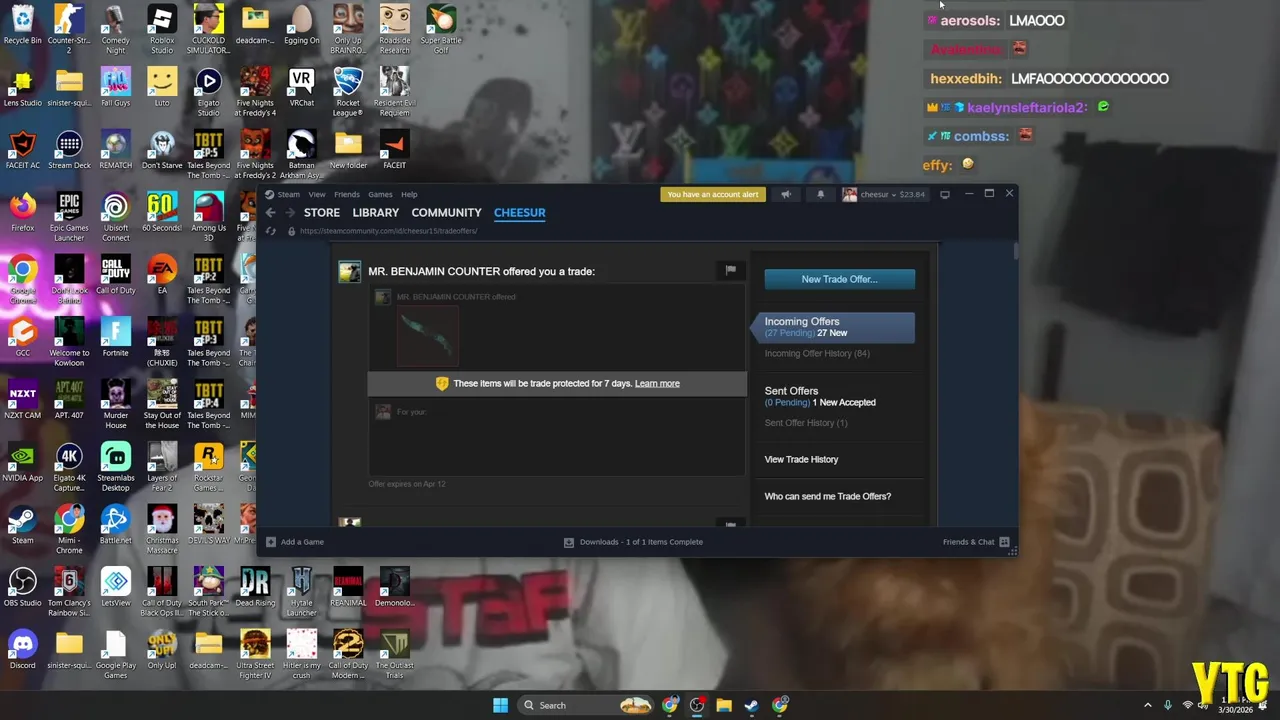Select the Fall Guys desktop icon
The width and height of the screenshot is (1280, 720).
coord(115,88)
